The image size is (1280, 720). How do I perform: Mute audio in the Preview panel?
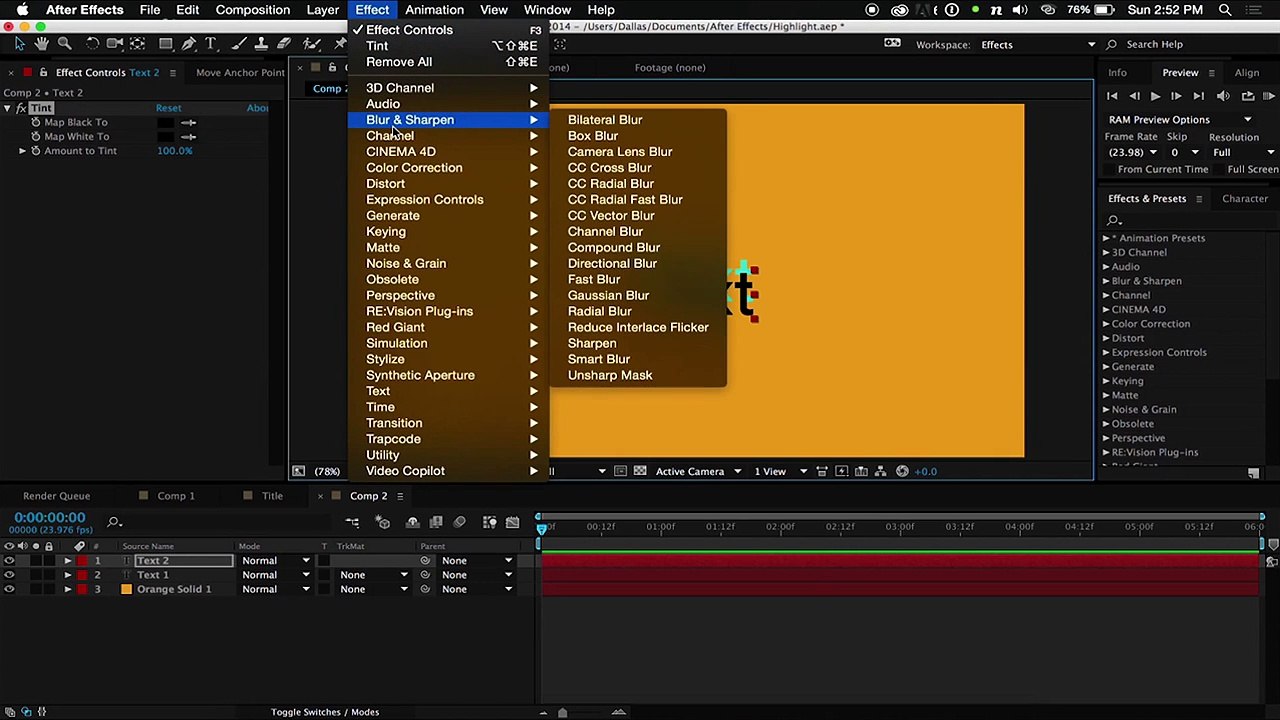pyautogui.click(x=1223, y=96)
